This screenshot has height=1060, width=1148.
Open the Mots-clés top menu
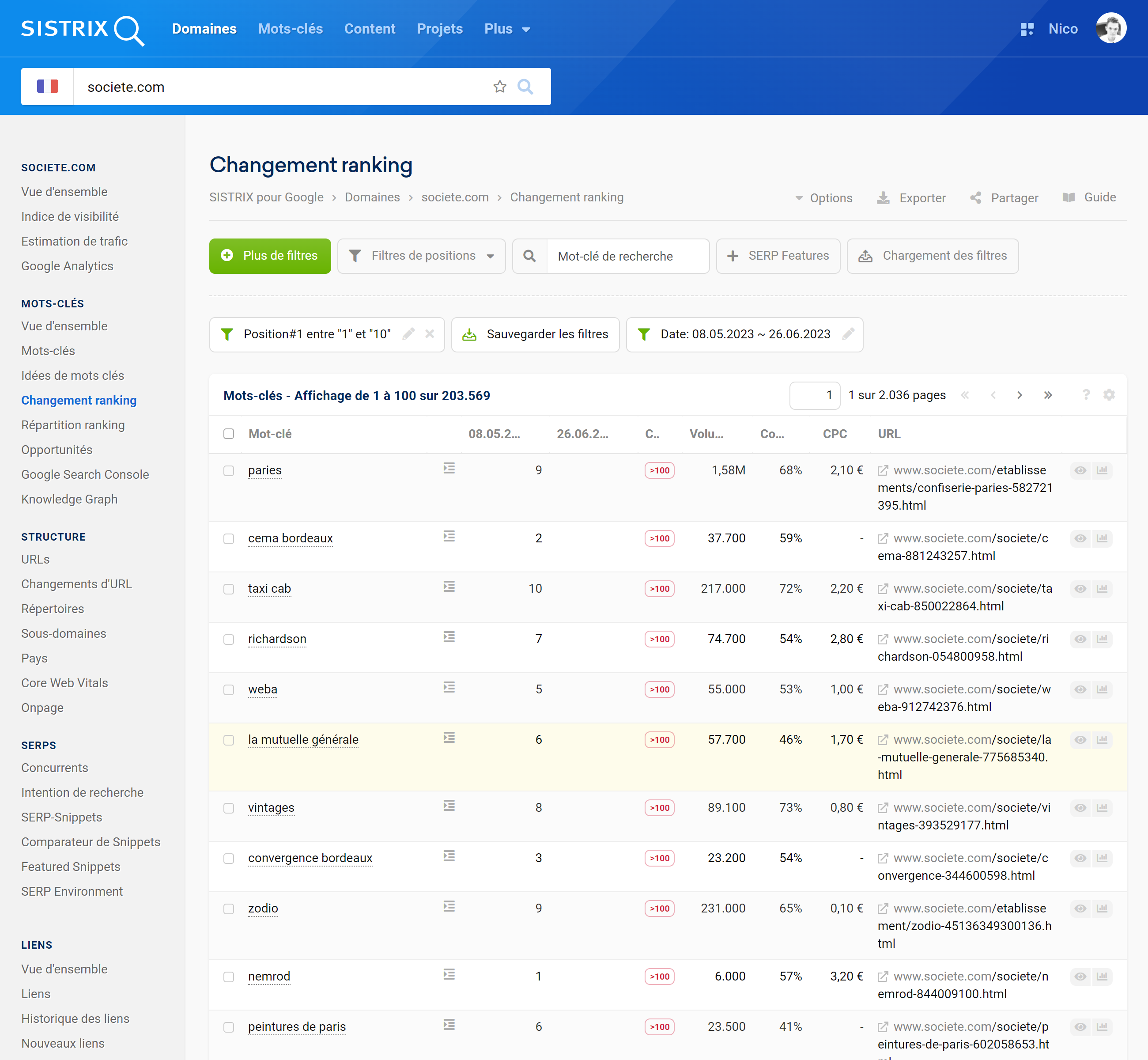click(290, 29)
